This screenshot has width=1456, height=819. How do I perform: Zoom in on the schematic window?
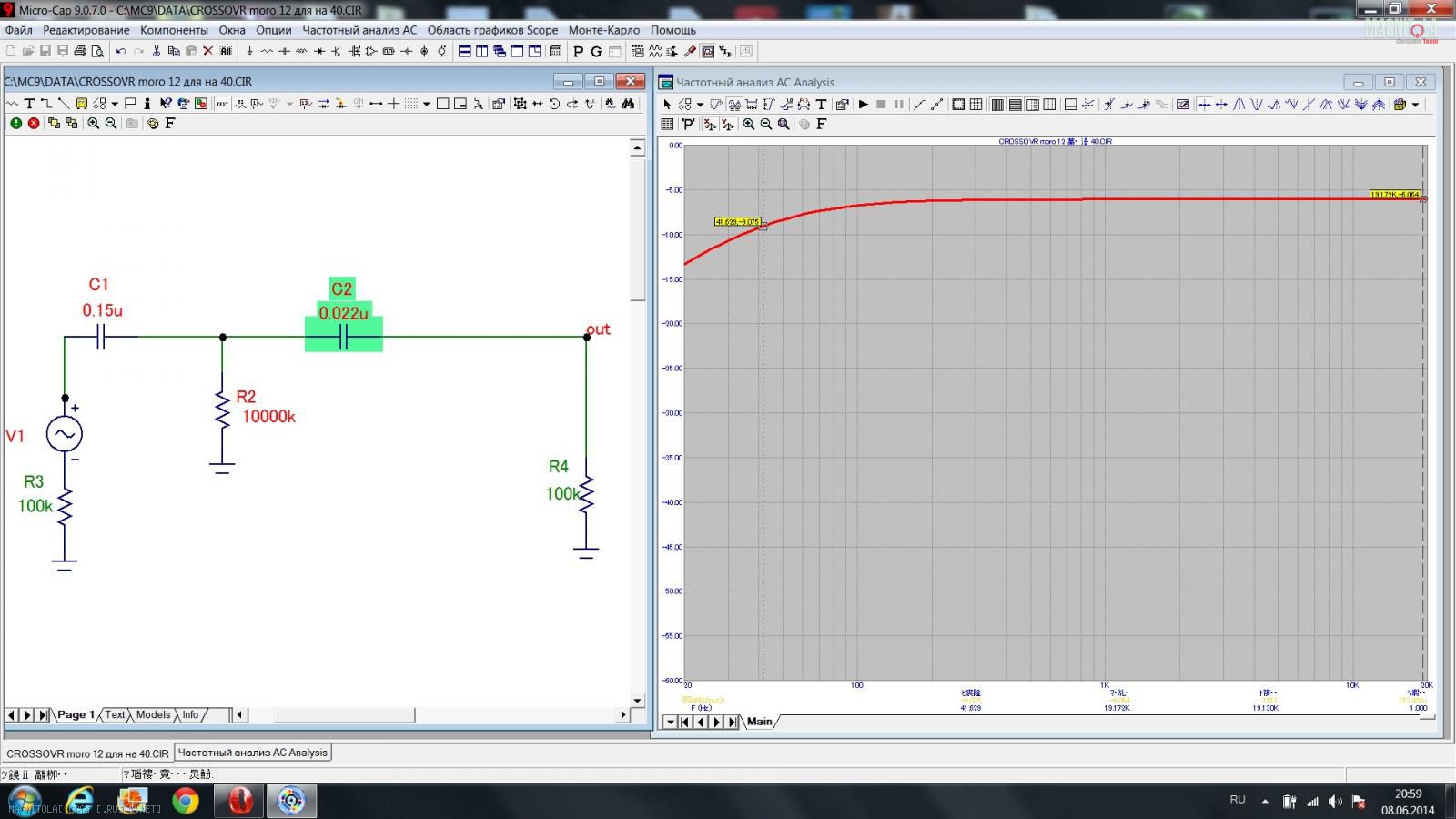(x=93, y=123)
